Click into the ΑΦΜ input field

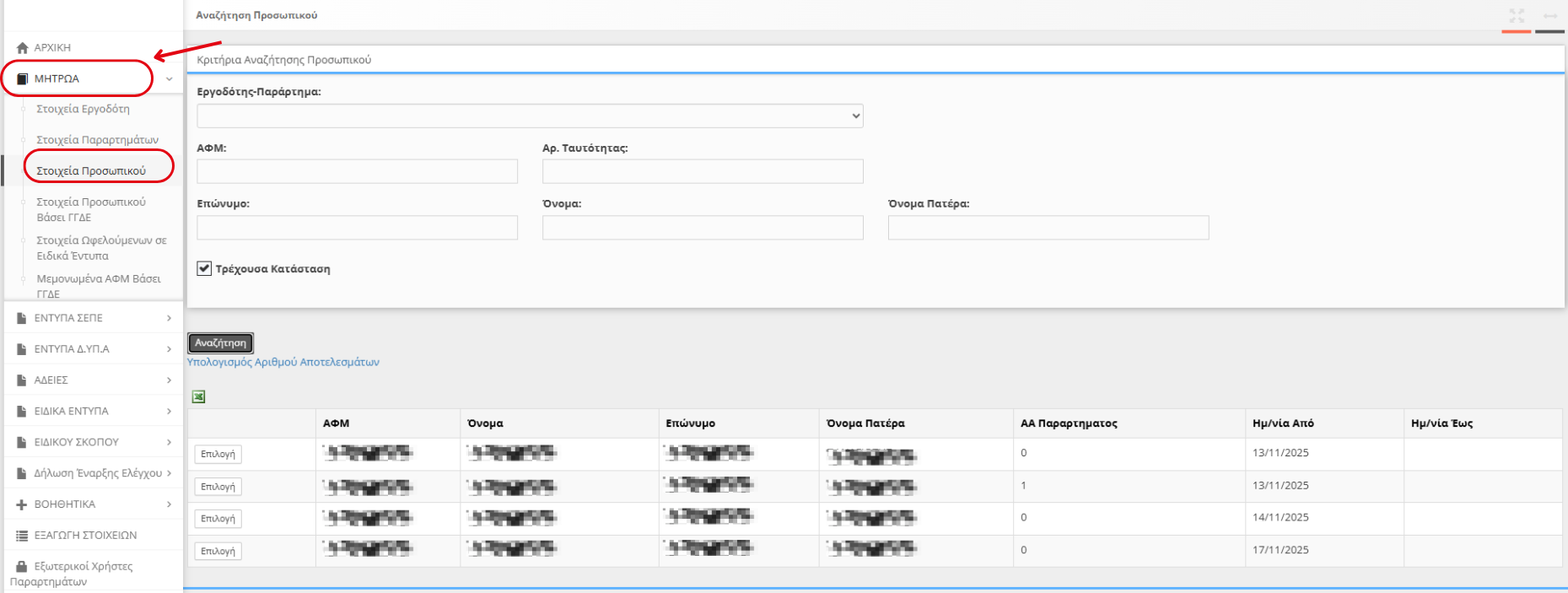point(357,171)
